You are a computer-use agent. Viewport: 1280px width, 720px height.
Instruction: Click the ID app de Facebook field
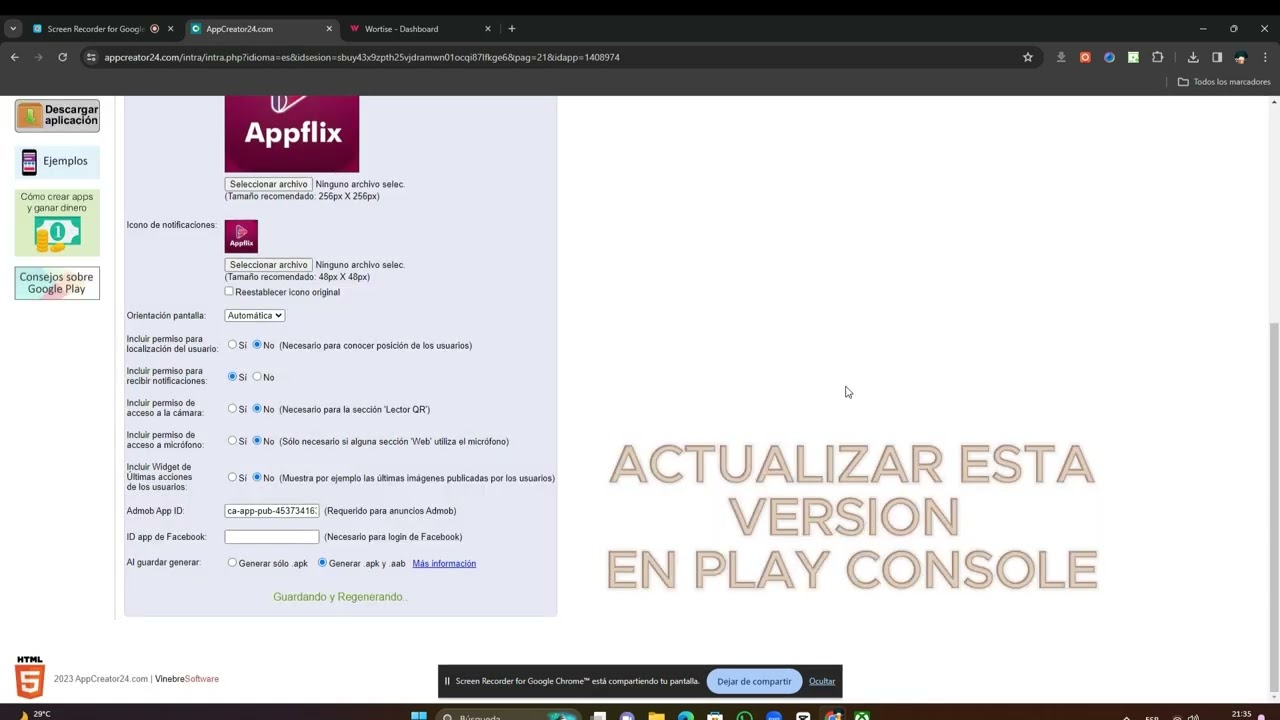272,537
